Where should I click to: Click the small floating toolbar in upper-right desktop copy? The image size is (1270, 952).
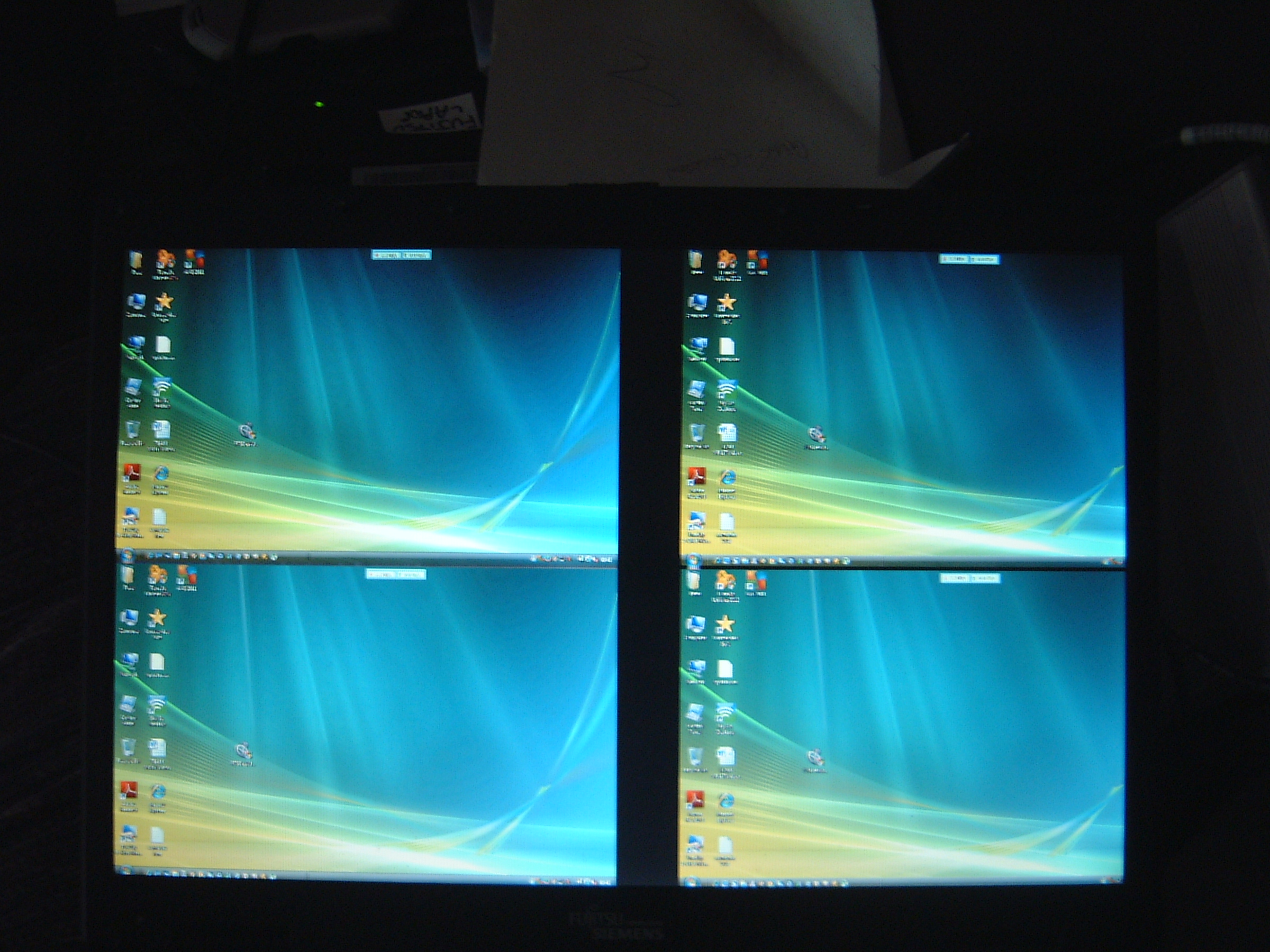point(969,259)
